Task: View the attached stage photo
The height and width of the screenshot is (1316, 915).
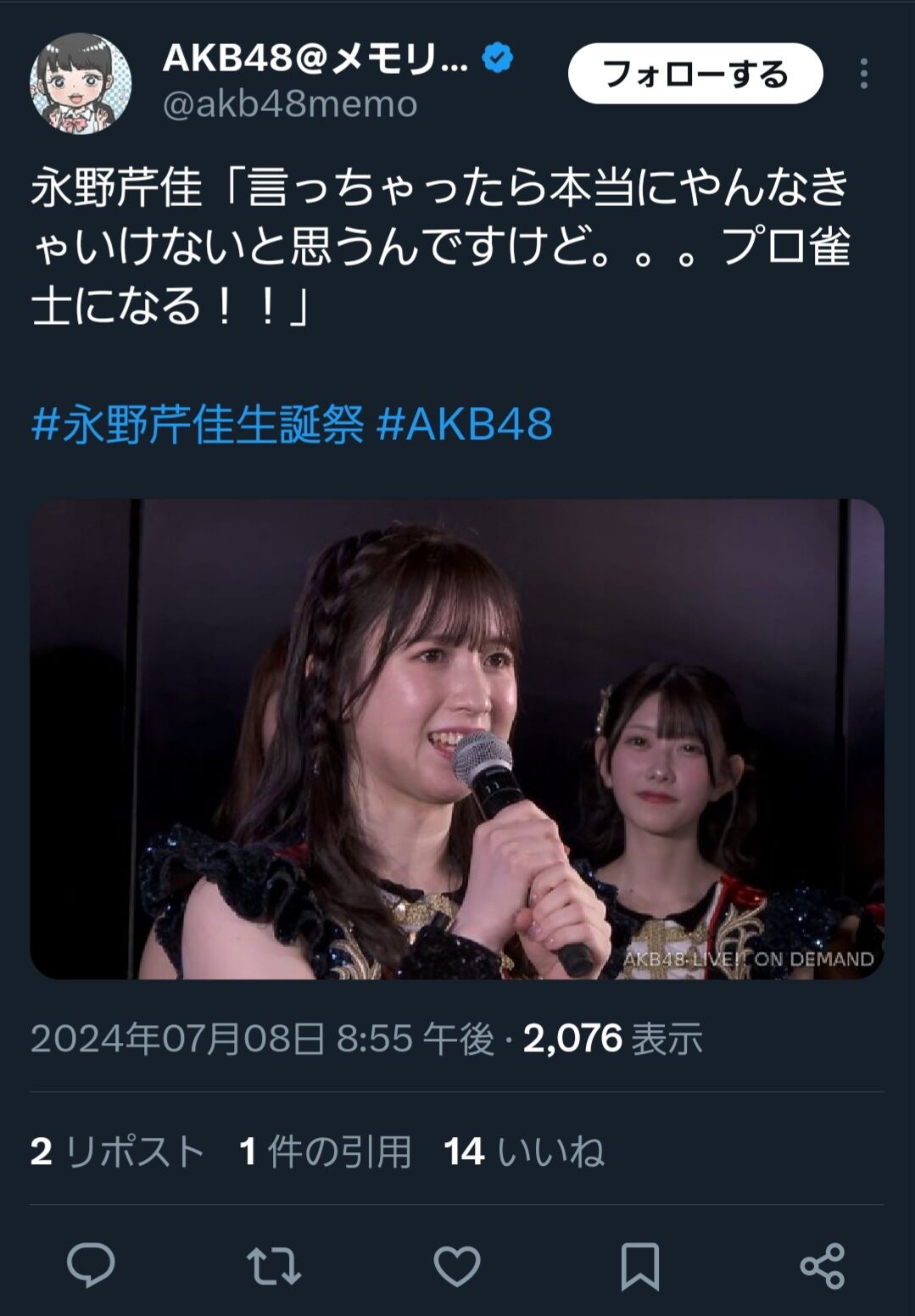Action: point(457,739)
